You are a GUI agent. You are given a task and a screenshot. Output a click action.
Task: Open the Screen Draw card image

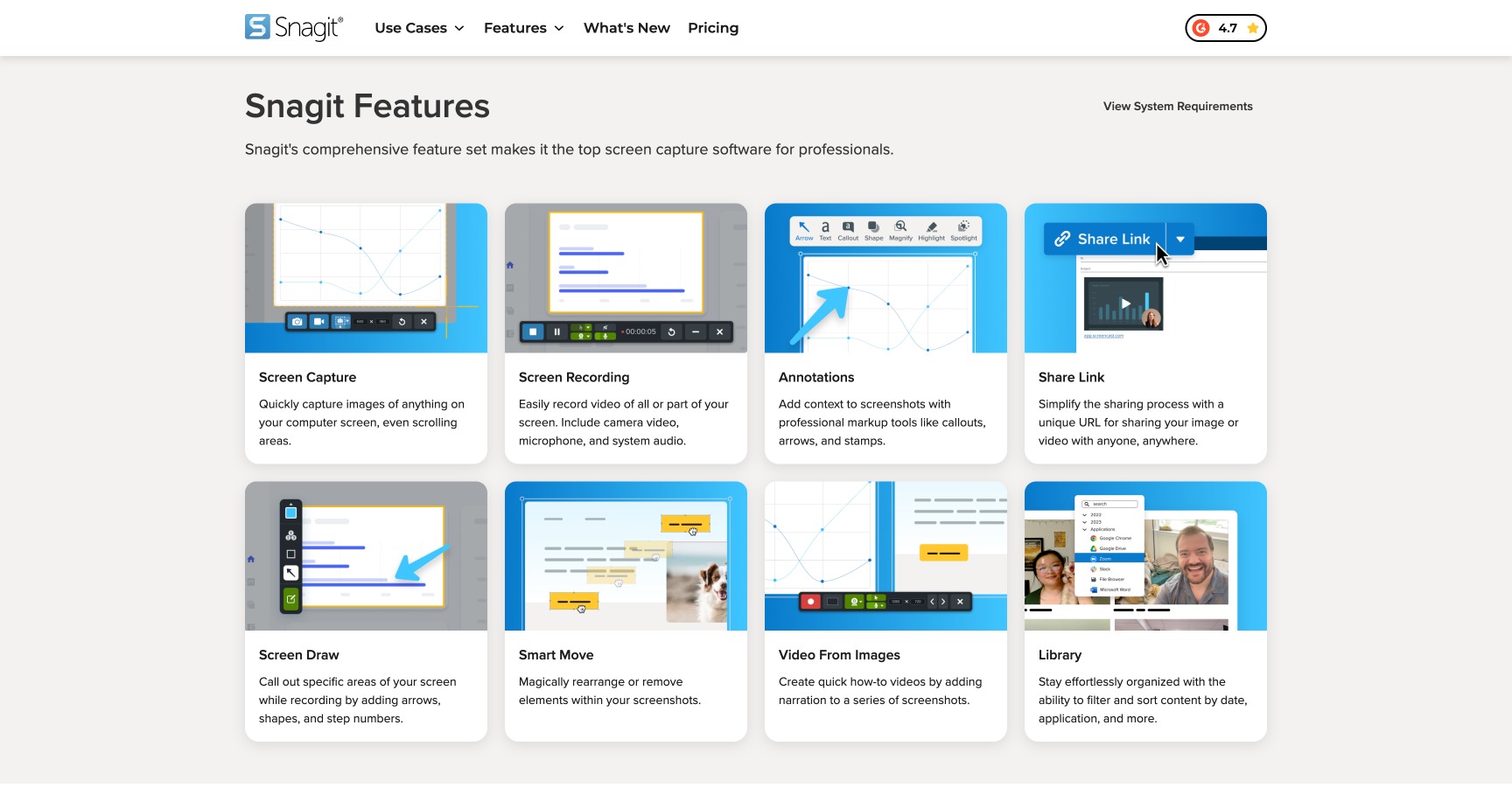tap(366, 556)
